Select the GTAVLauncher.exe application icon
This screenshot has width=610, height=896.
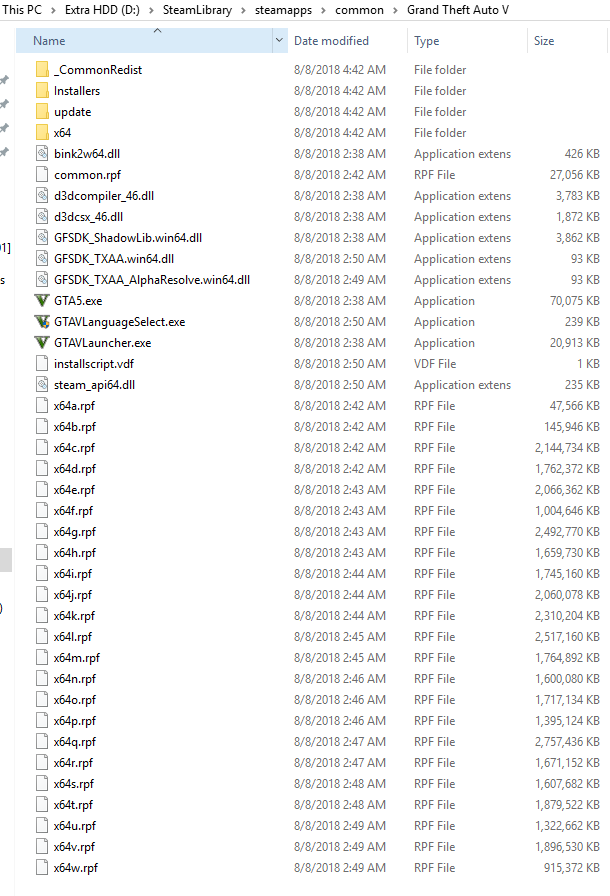(x=42, y=343)
